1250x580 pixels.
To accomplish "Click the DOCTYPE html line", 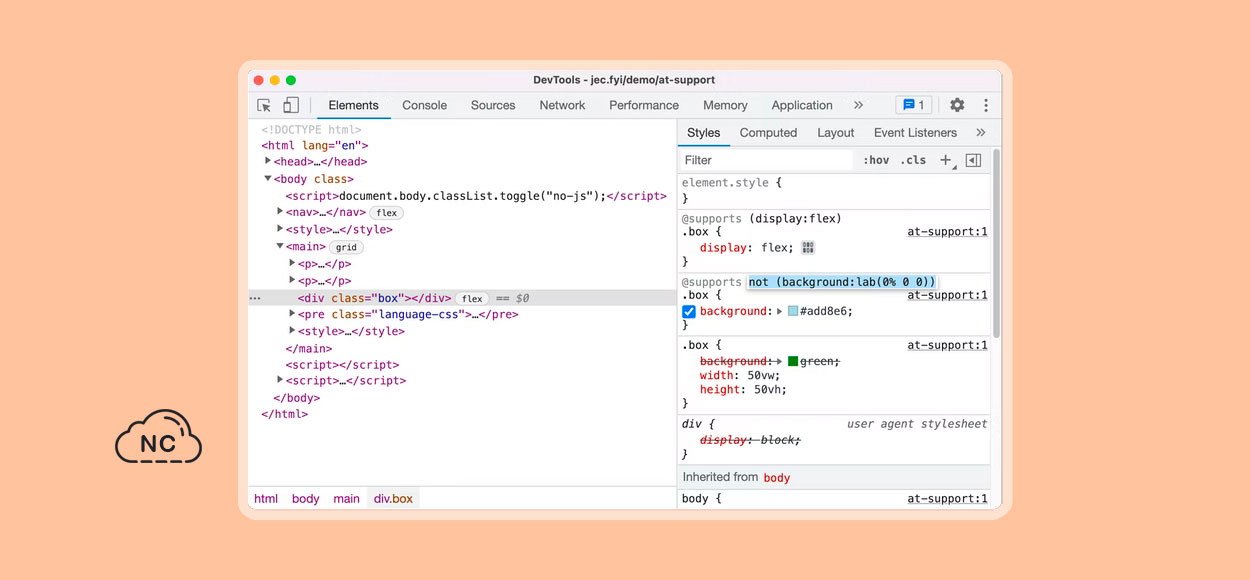I will (311, 130).
